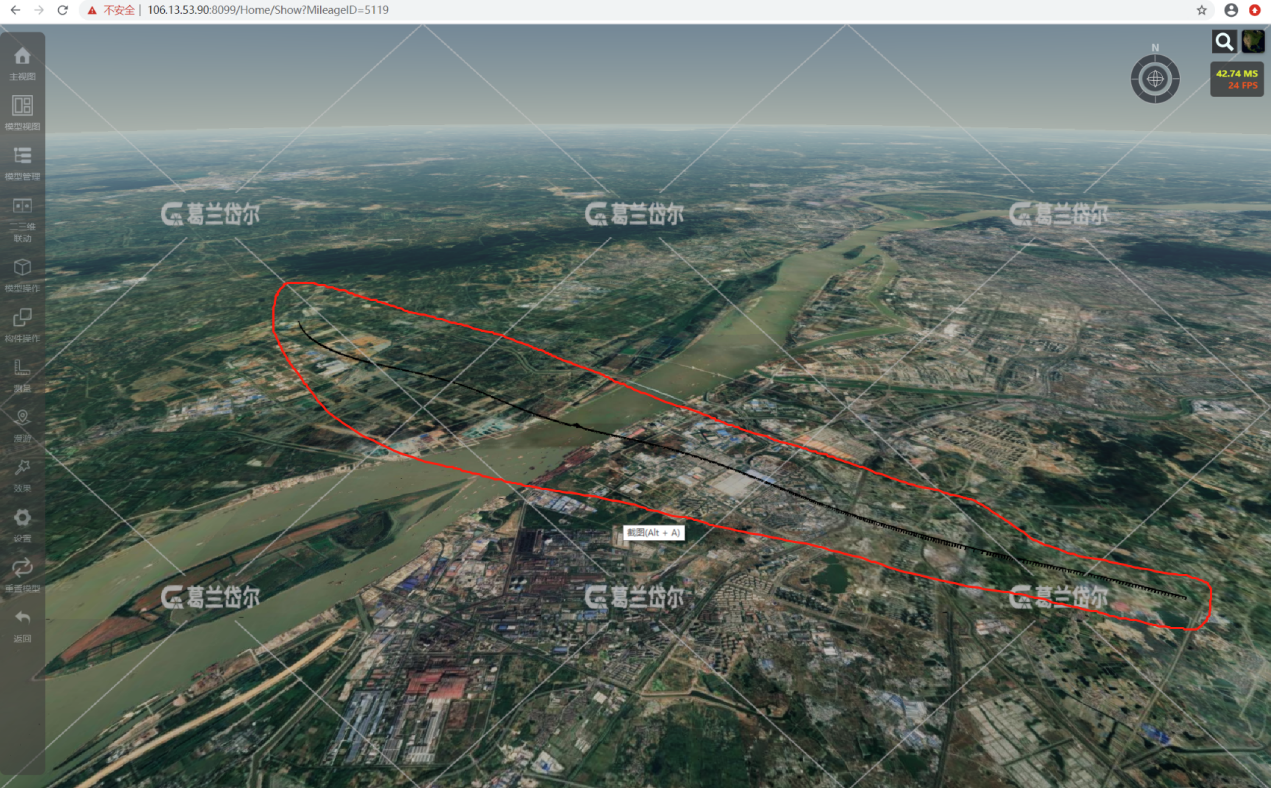Screen dimensions: 1271x788
Task: Start 漫游 roaming mode
Action: (22, 418)
